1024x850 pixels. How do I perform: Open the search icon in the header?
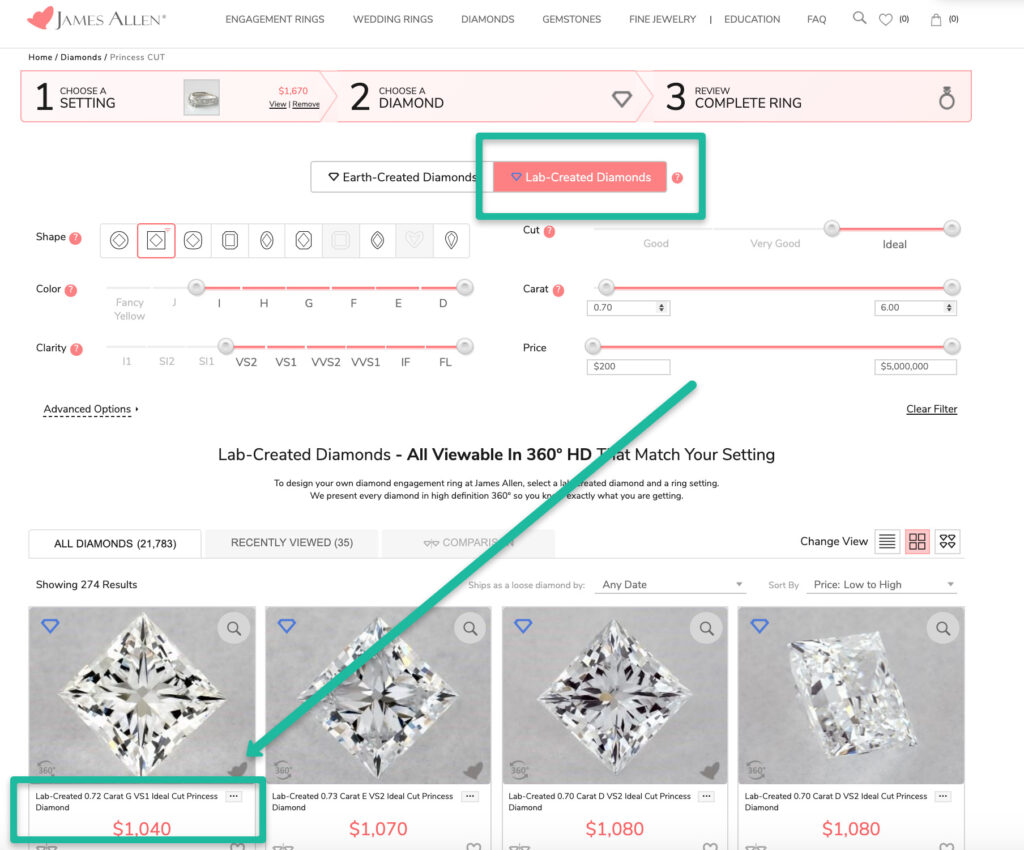pos(859,18)
